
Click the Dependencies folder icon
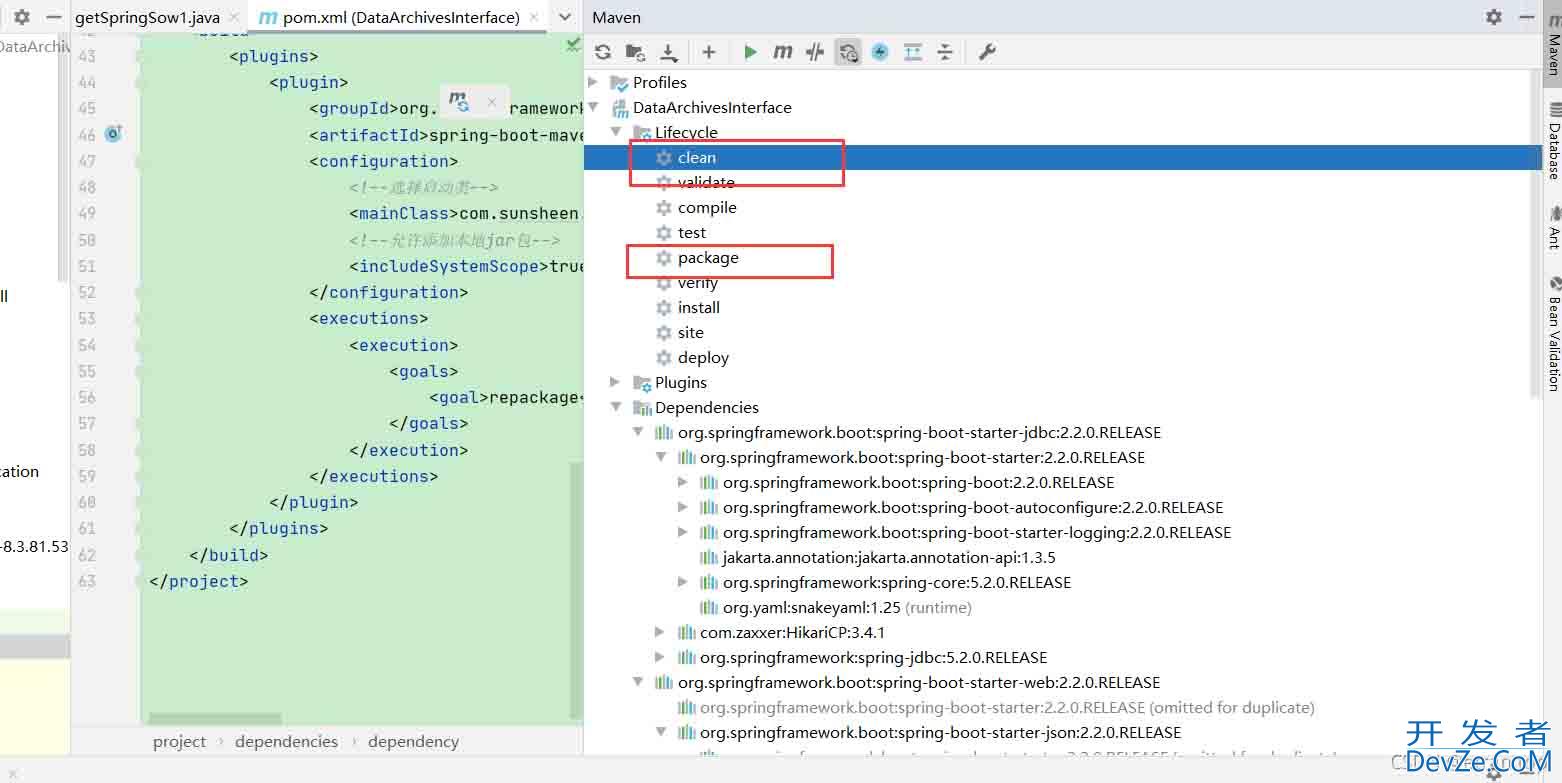tap(642, 408)
